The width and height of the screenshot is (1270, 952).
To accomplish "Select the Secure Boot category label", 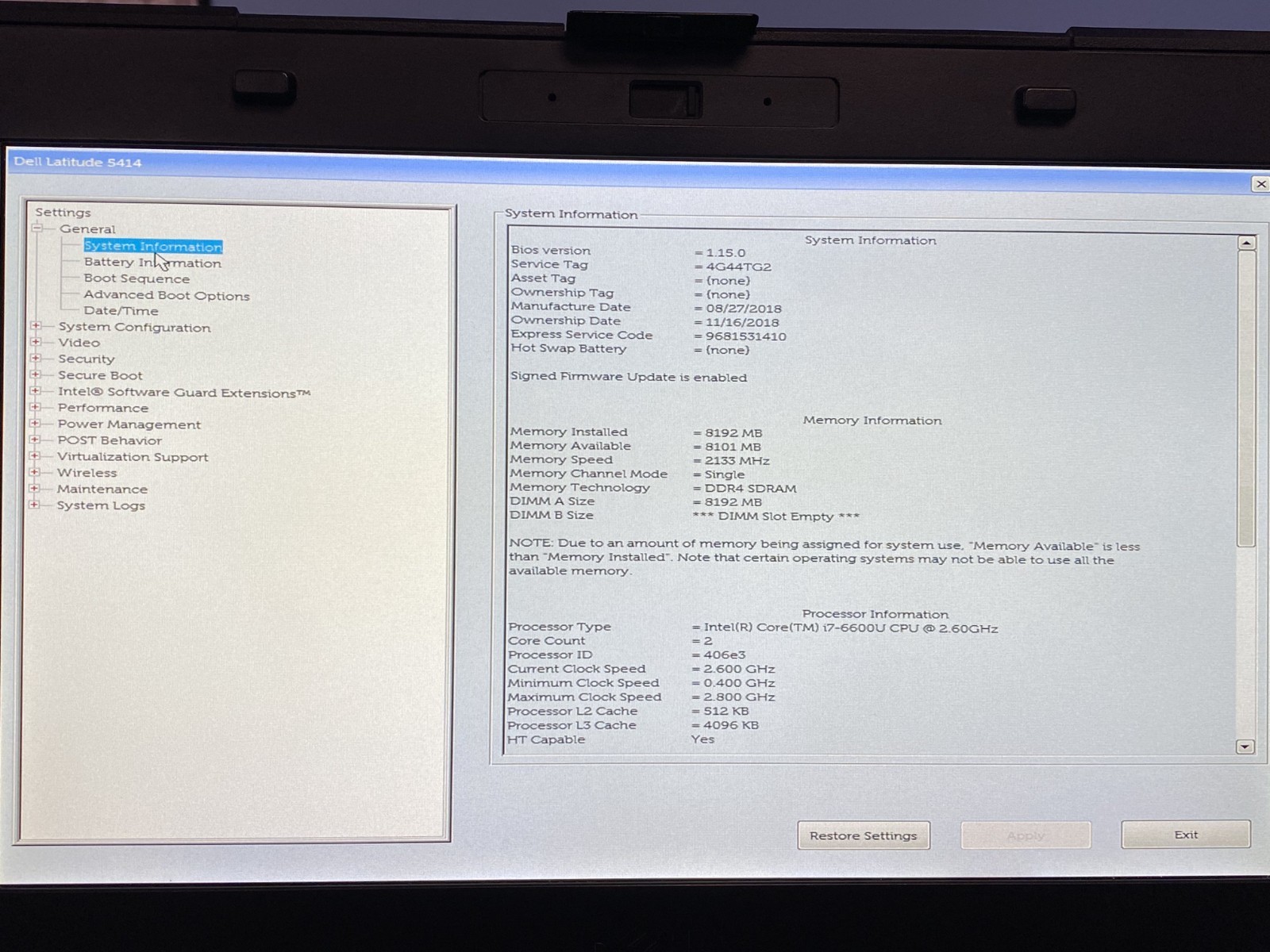I will pos(100,375).
